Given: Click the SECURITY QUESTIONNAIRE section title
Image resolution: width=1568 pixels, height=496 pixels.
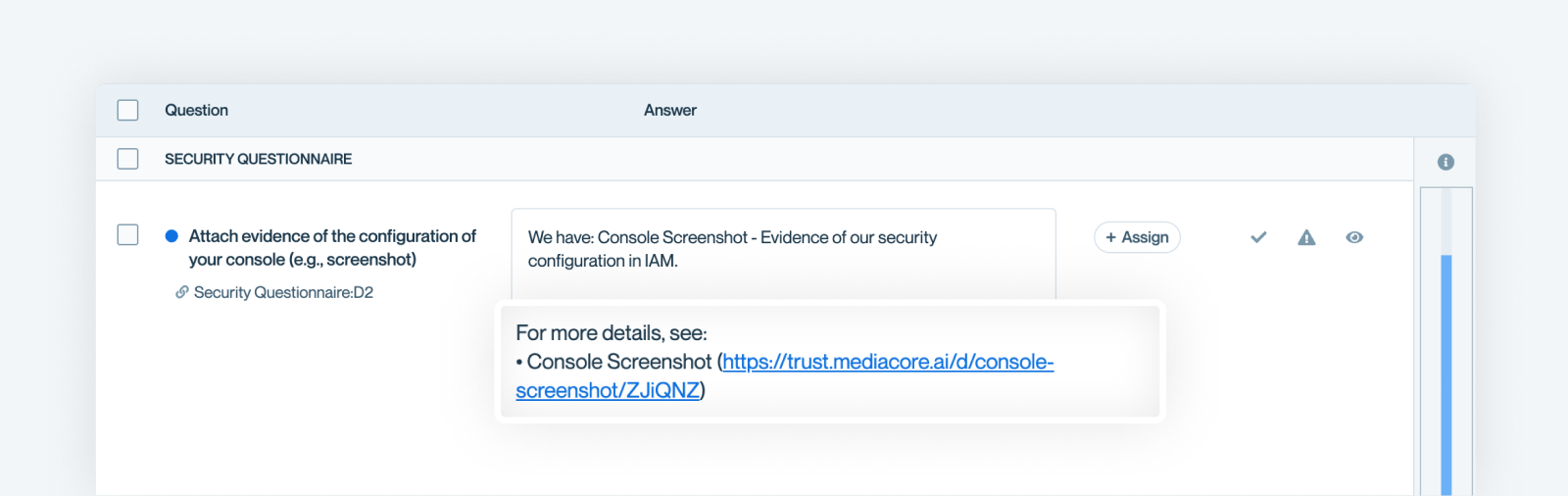Looking at the screenshot, I should [258, 159].
